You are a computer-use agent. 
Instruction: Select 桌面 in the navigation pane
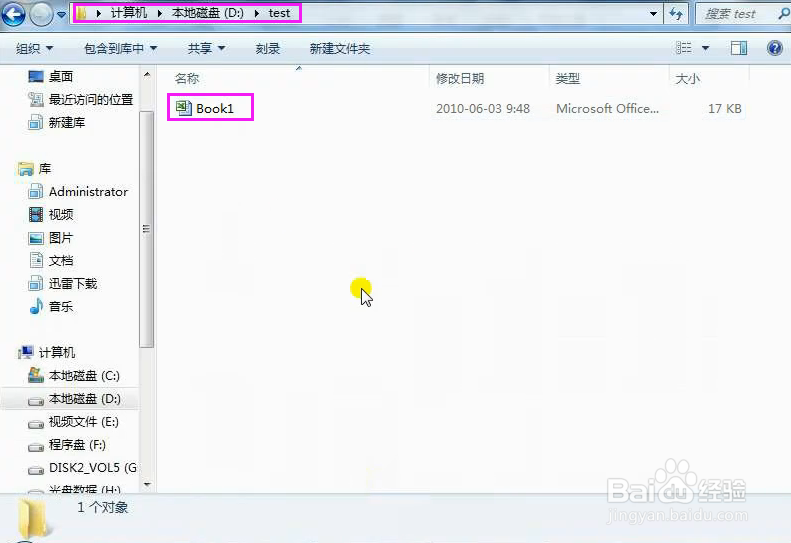[x=61, y=77]
